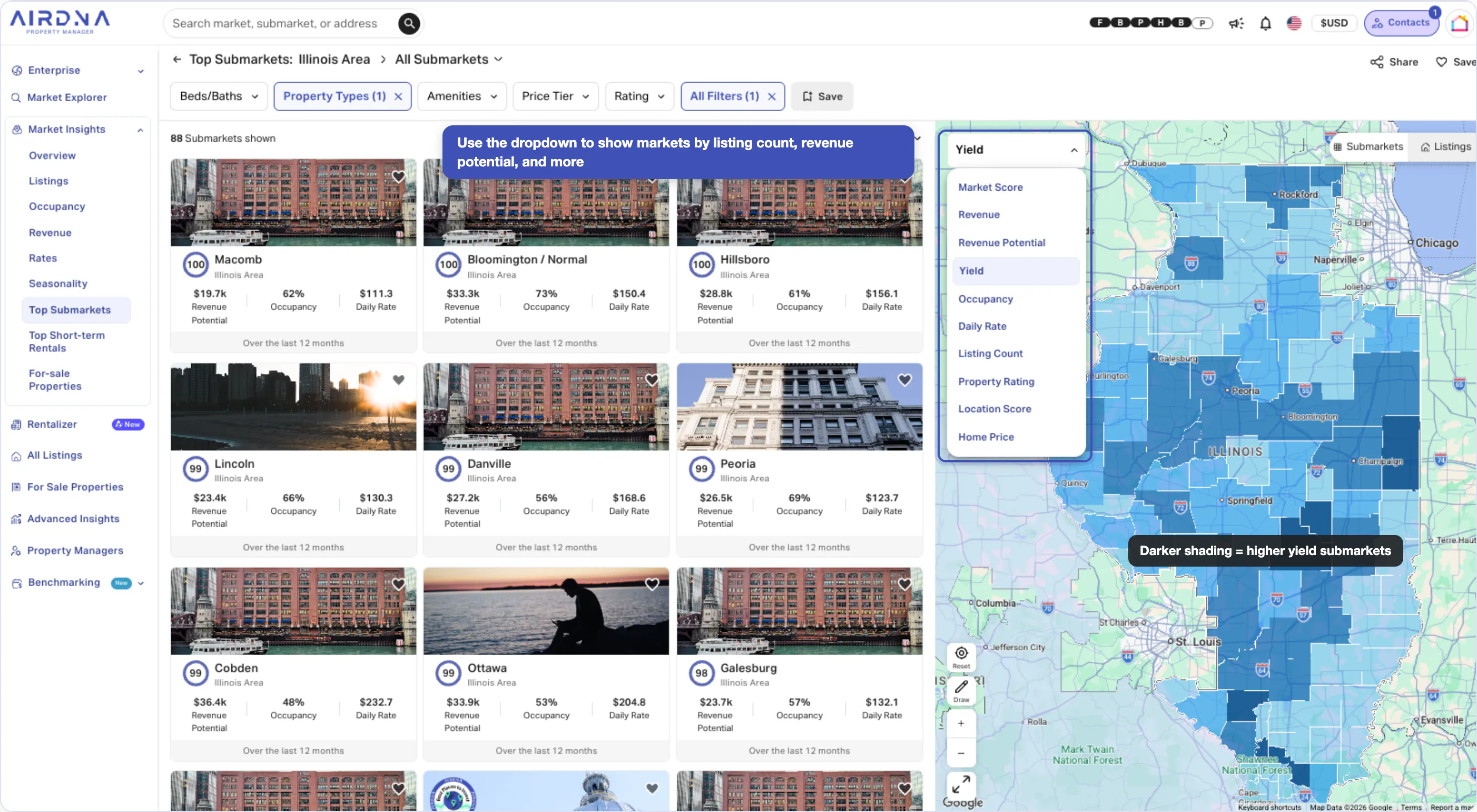Open the $USD currency selector

tap(1334, 24)
